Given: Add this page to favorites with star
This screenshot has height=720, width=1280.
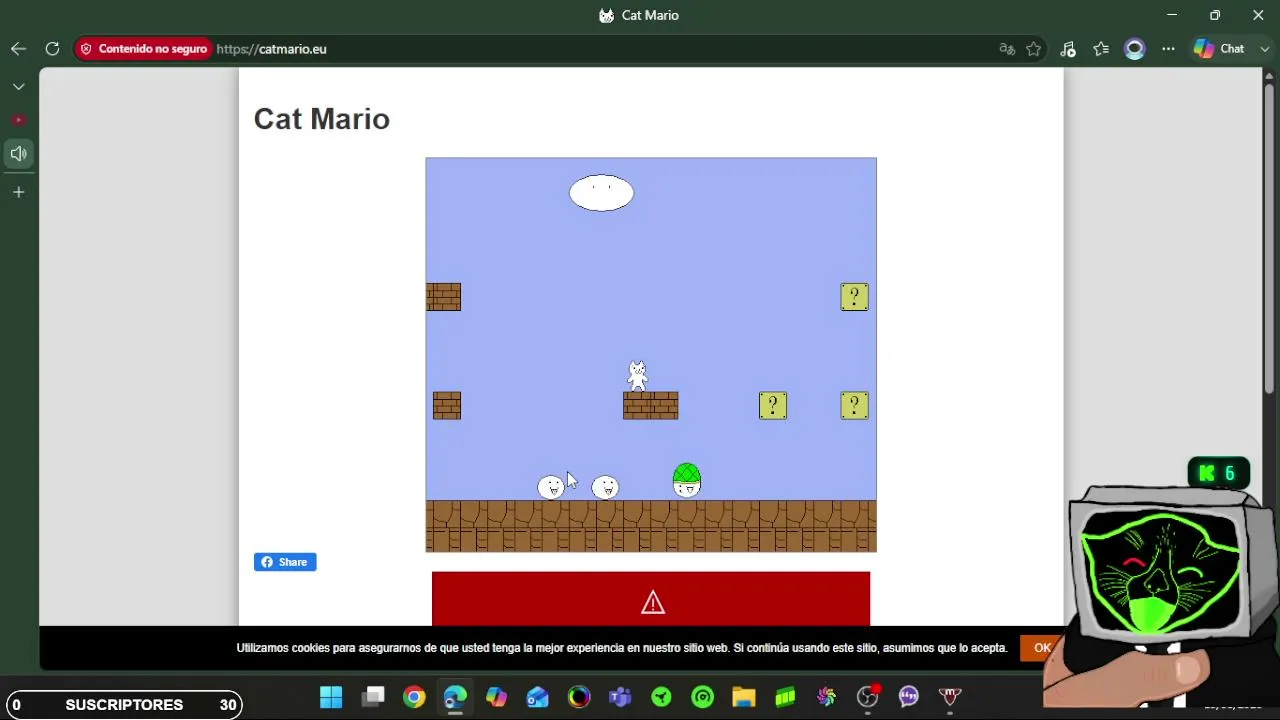Looking at the screenshot, I should [1034, 49].
